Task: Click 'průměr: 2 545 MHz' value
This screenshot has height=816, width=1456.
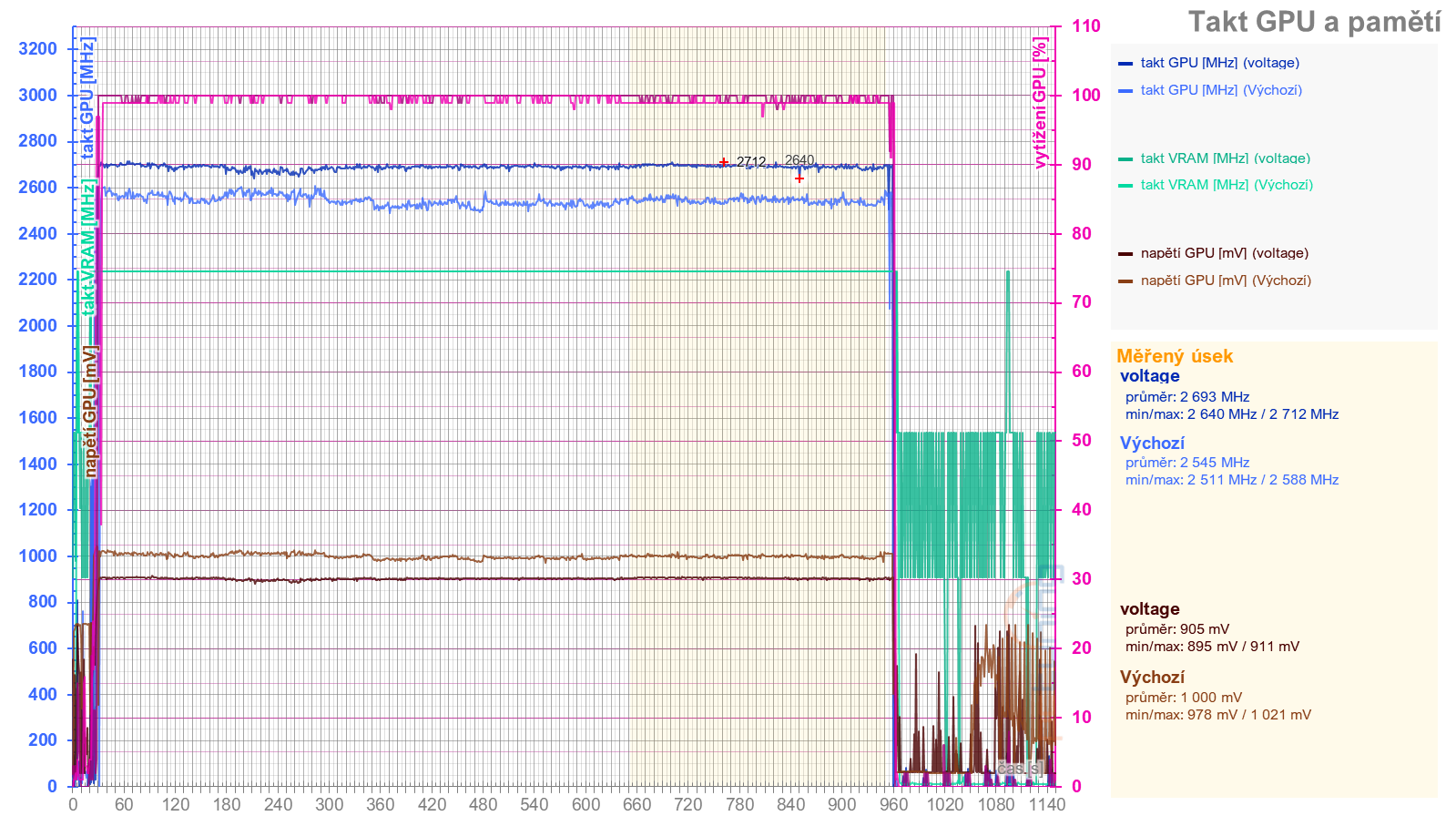Action: click(x=1187, y=463)
